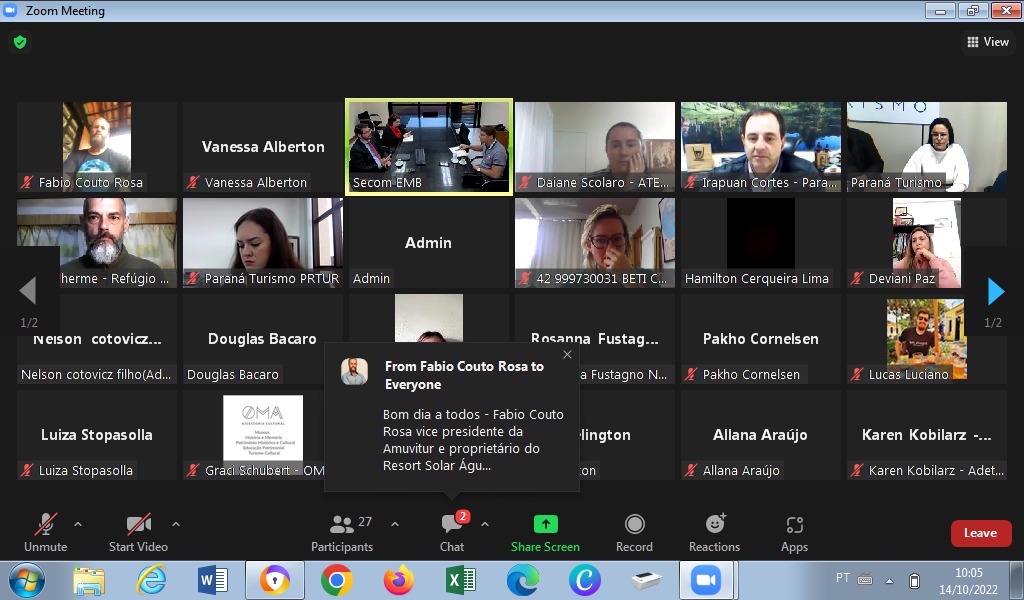Open the Chat panel
Viewport: 1024px width, 600px height.
point(452,533)
